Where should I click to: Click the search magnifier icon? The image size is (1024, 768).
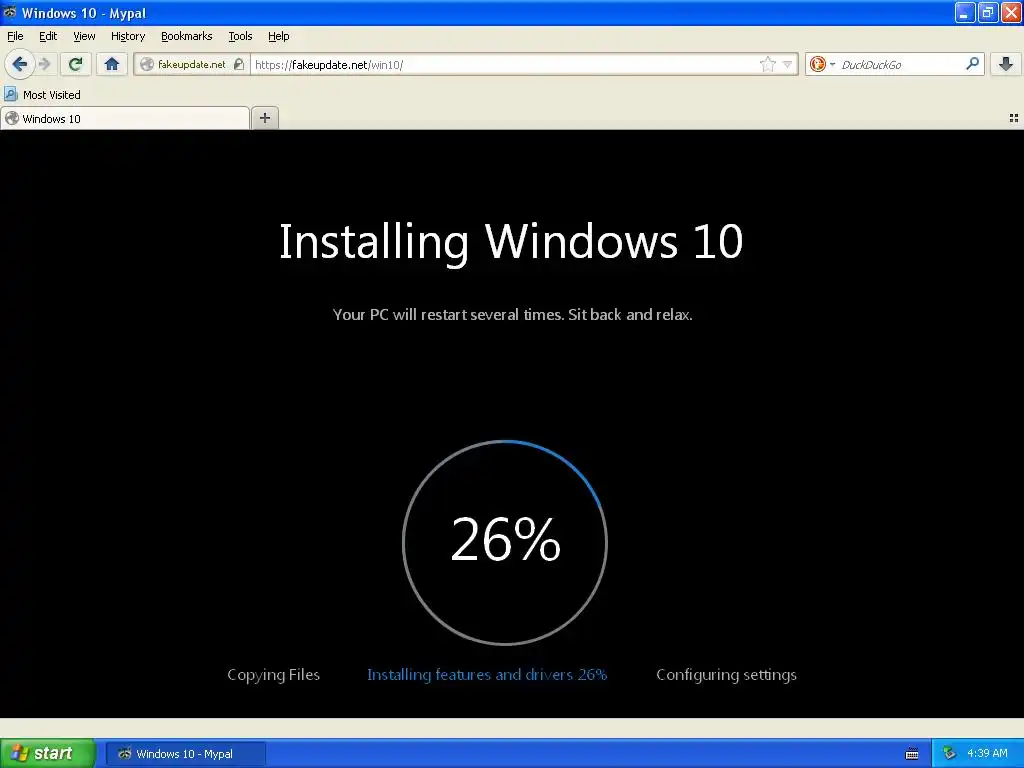[972, 64]
